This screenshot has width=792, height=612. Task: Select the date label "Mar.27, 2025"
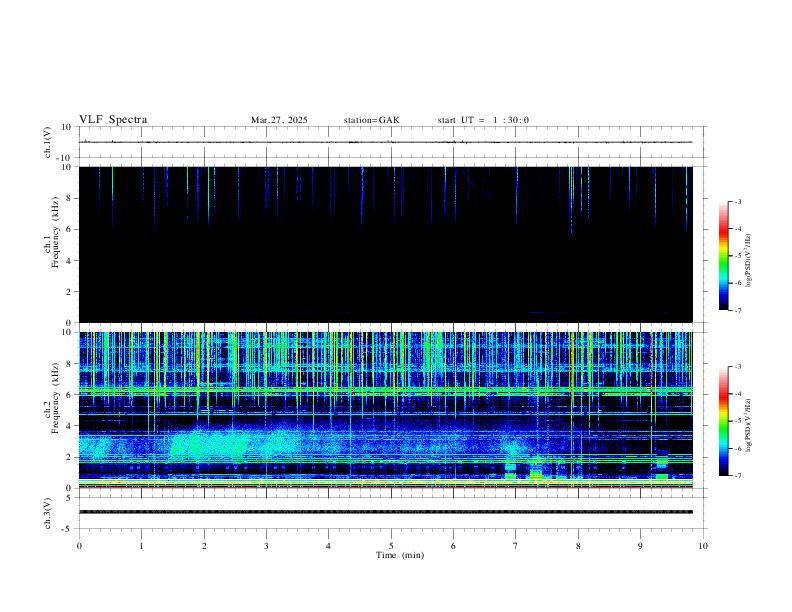click(x=279, y=120)
